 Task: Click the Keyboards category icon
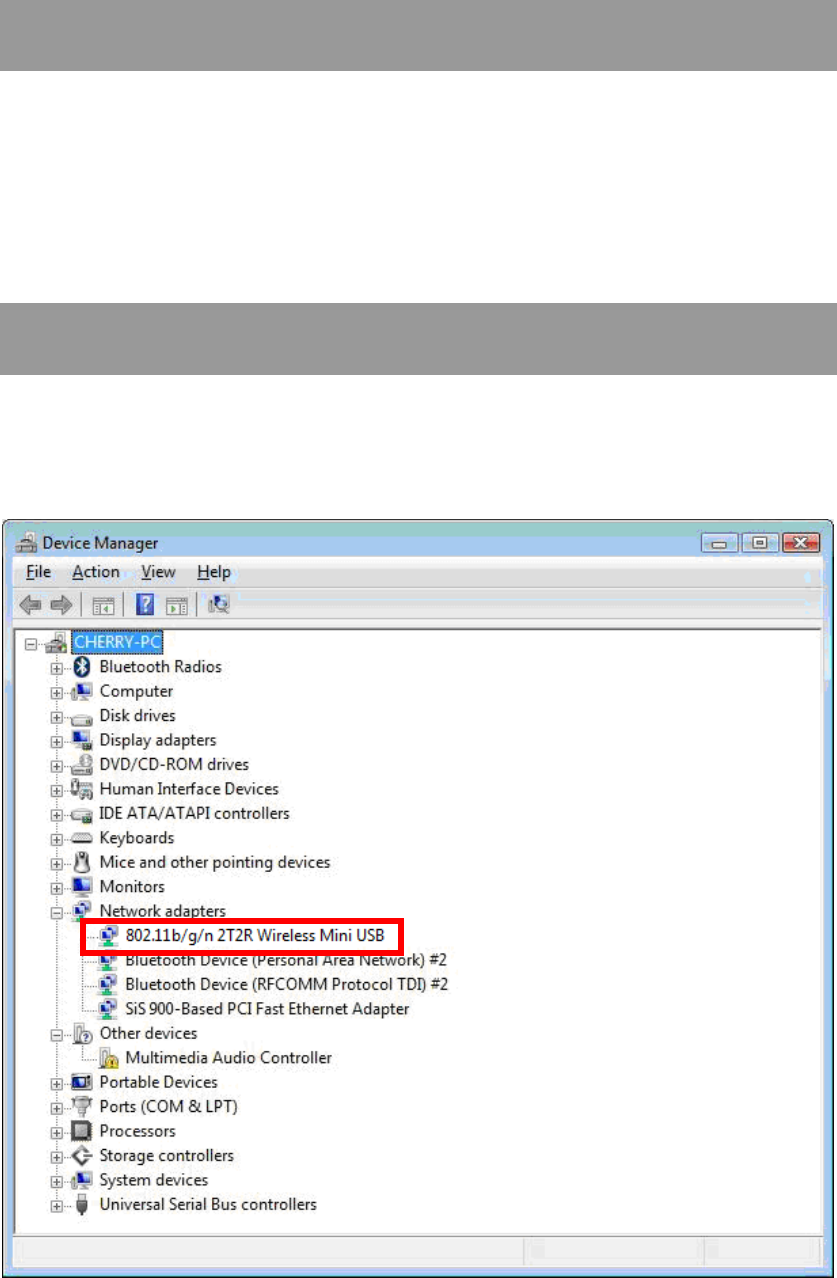coord(82,838)
